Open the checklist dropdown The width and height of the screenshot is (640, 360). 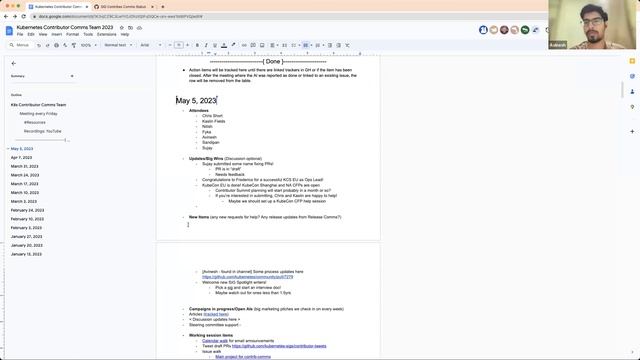pyautogui.click(x=296, y=45)
